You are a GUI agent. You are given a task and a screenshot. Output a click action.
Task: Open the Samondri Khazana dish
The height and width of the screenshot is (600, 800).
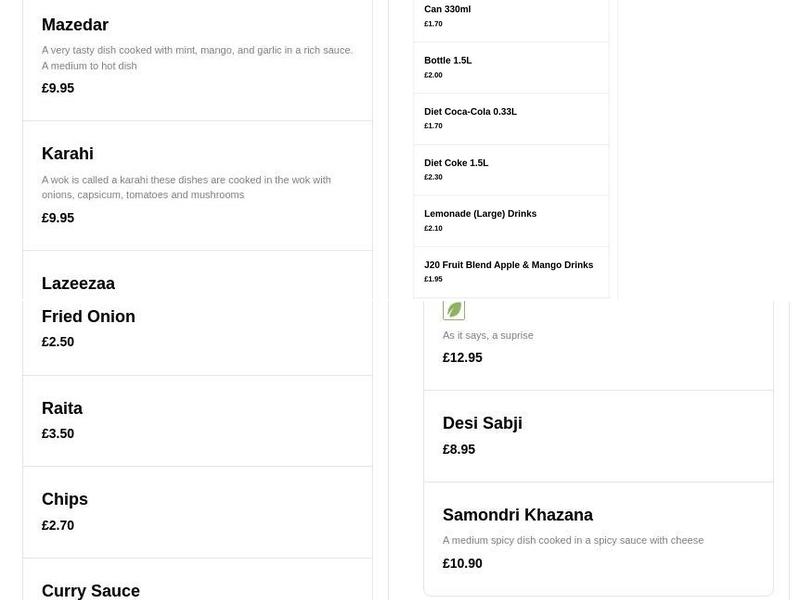tap(517, 515)
